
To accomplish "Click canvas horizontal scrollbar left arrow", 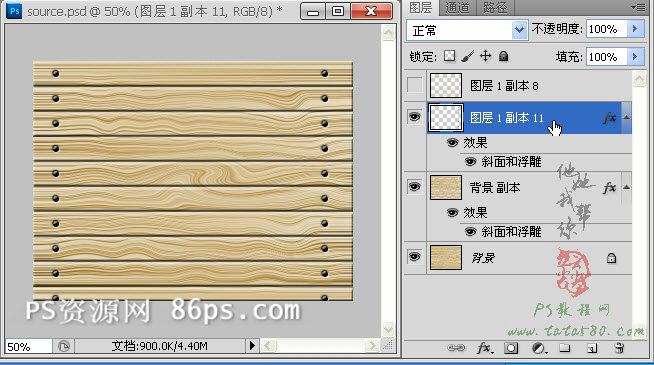I will click(269, 346).
